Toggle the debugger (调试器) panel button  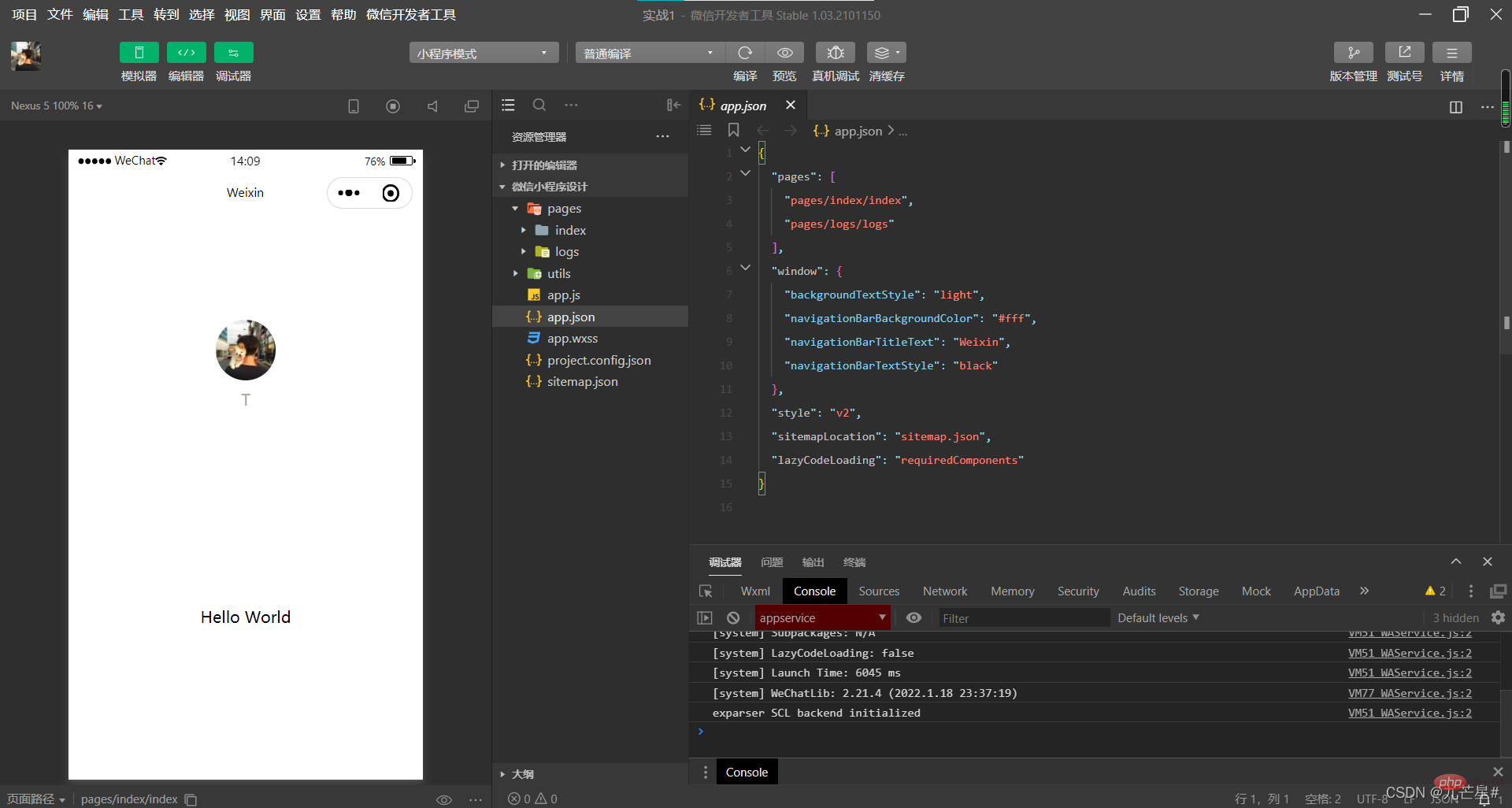click(x=233, y=53)
